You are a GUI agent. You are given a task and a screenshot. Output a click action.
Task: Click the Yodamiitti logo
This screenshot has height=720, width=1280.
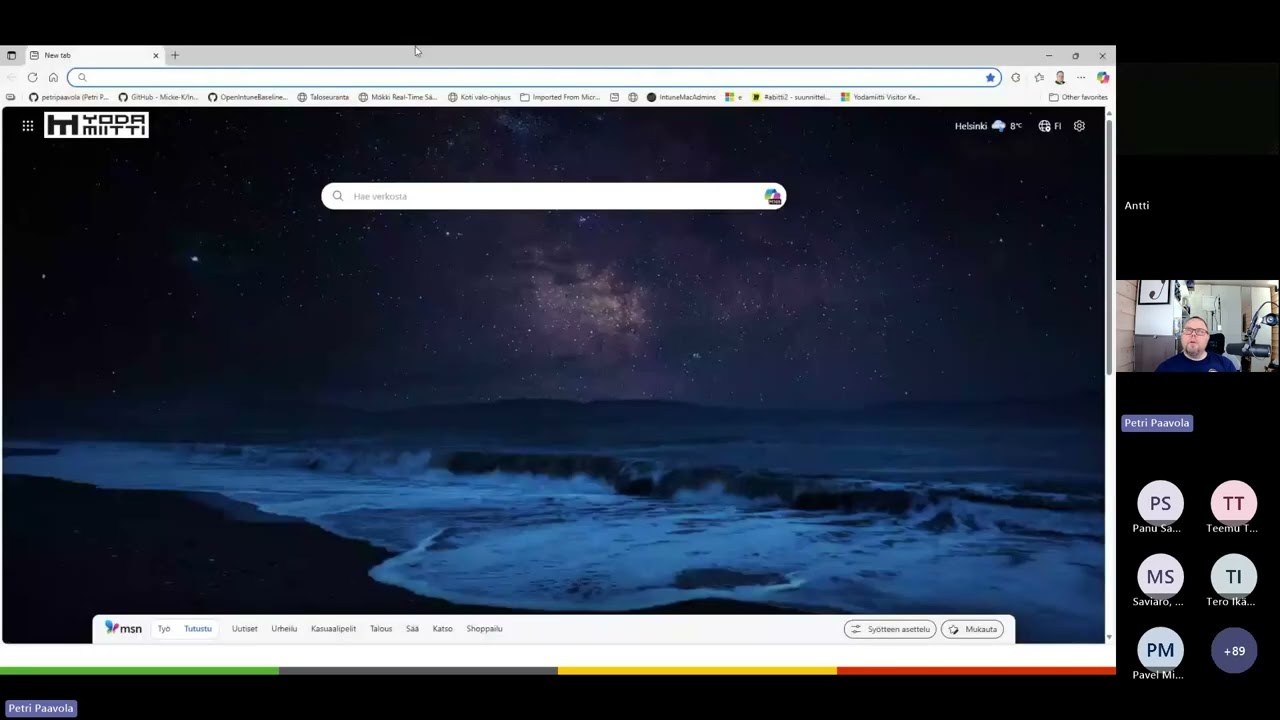tap(96, 125)
